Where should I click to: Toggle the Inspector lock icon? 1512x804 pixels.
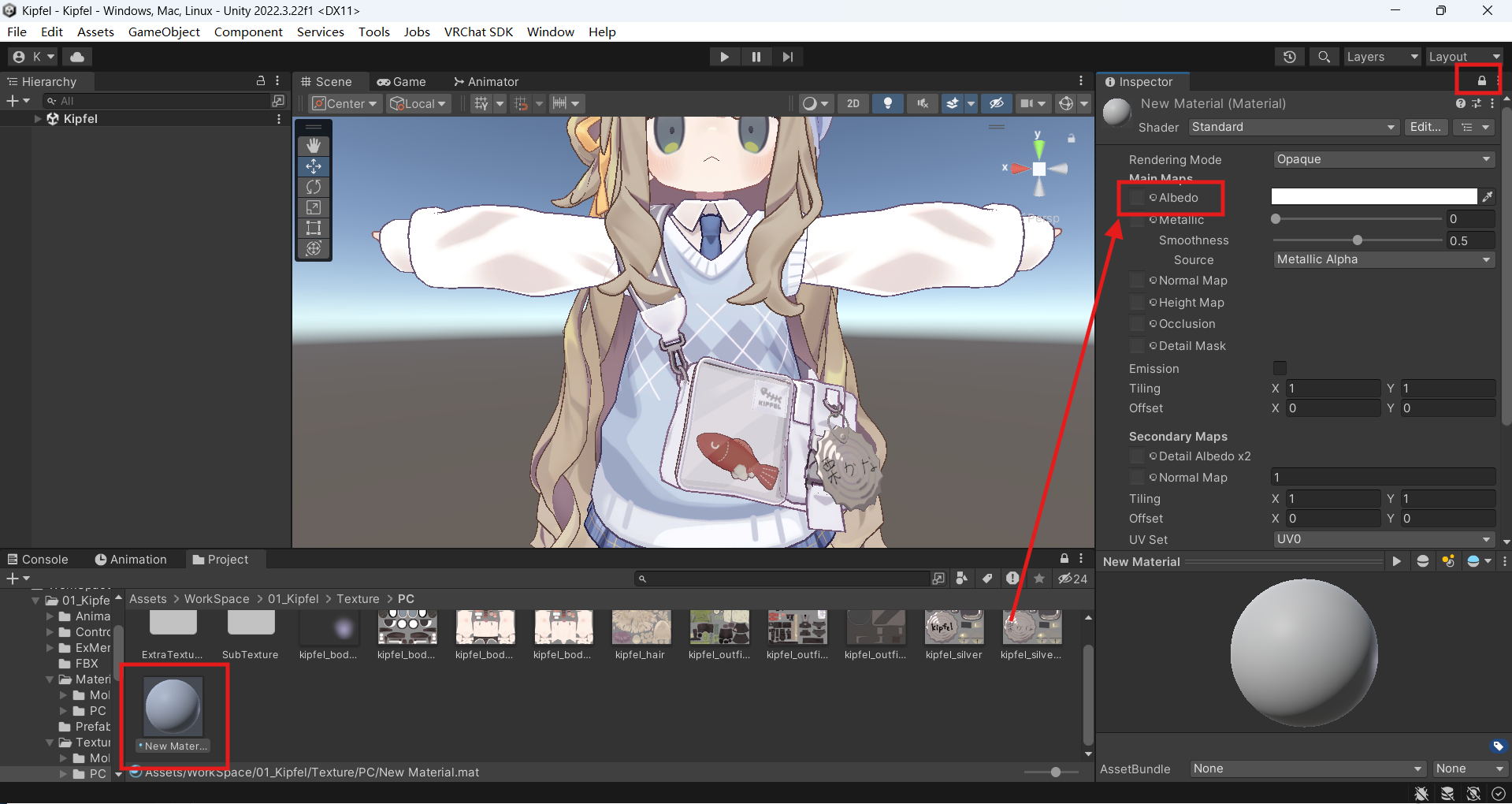tap(1481, 80)
